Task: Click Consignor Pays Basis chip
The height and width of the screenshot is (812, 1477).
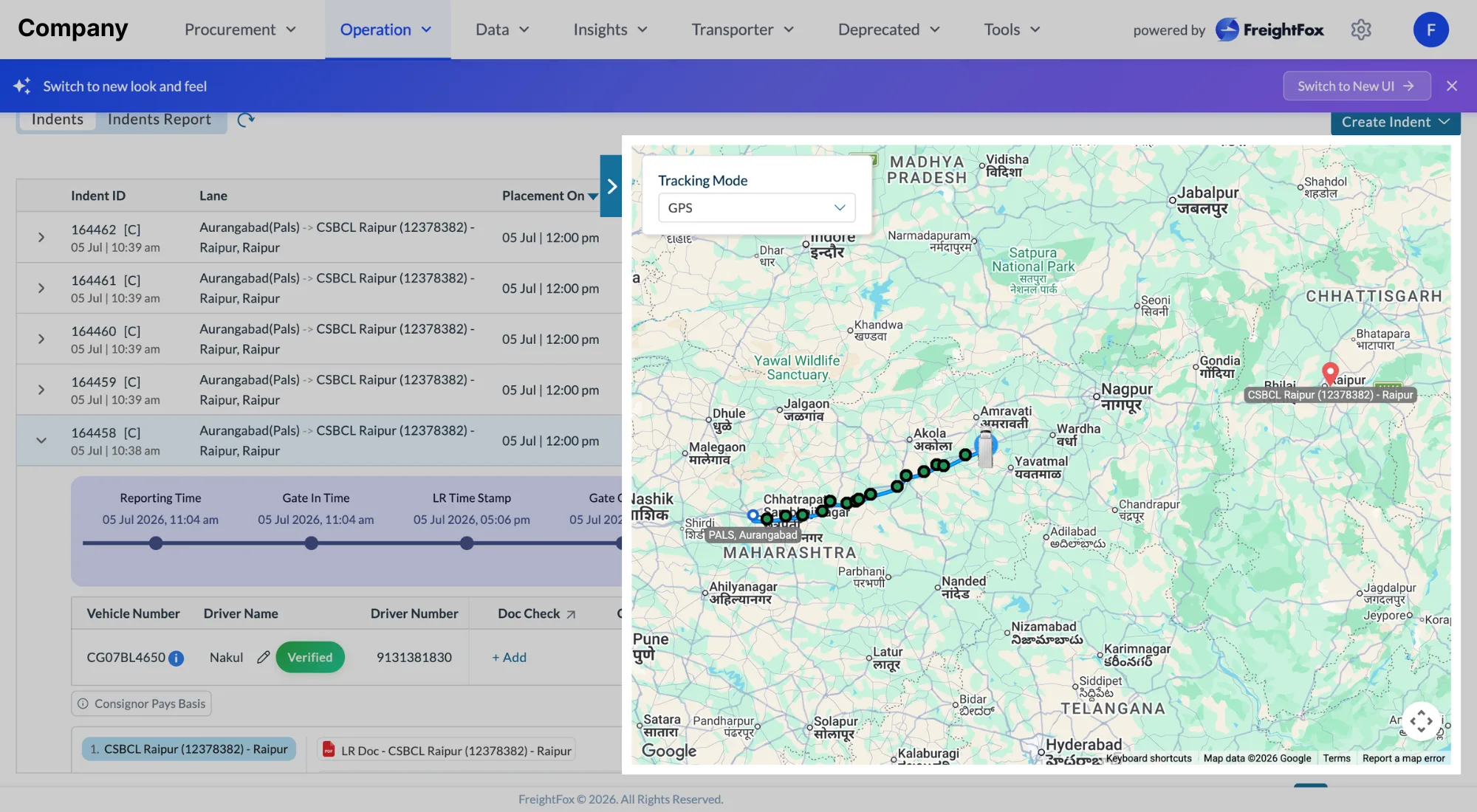Action: (142, 703)
